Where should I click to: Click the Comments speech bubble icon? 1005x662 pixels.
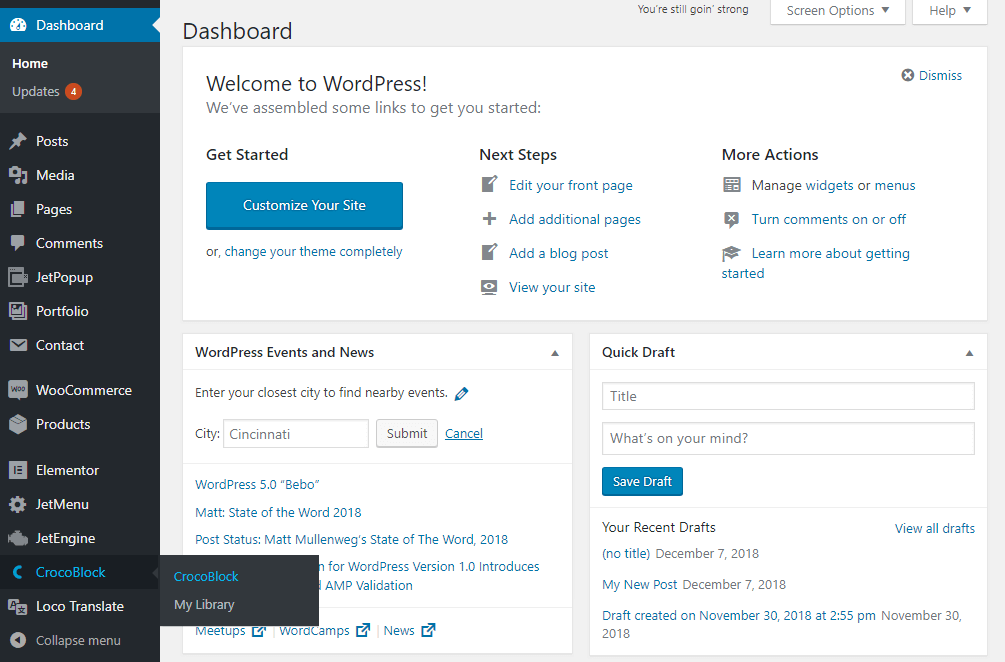[18, 243]
